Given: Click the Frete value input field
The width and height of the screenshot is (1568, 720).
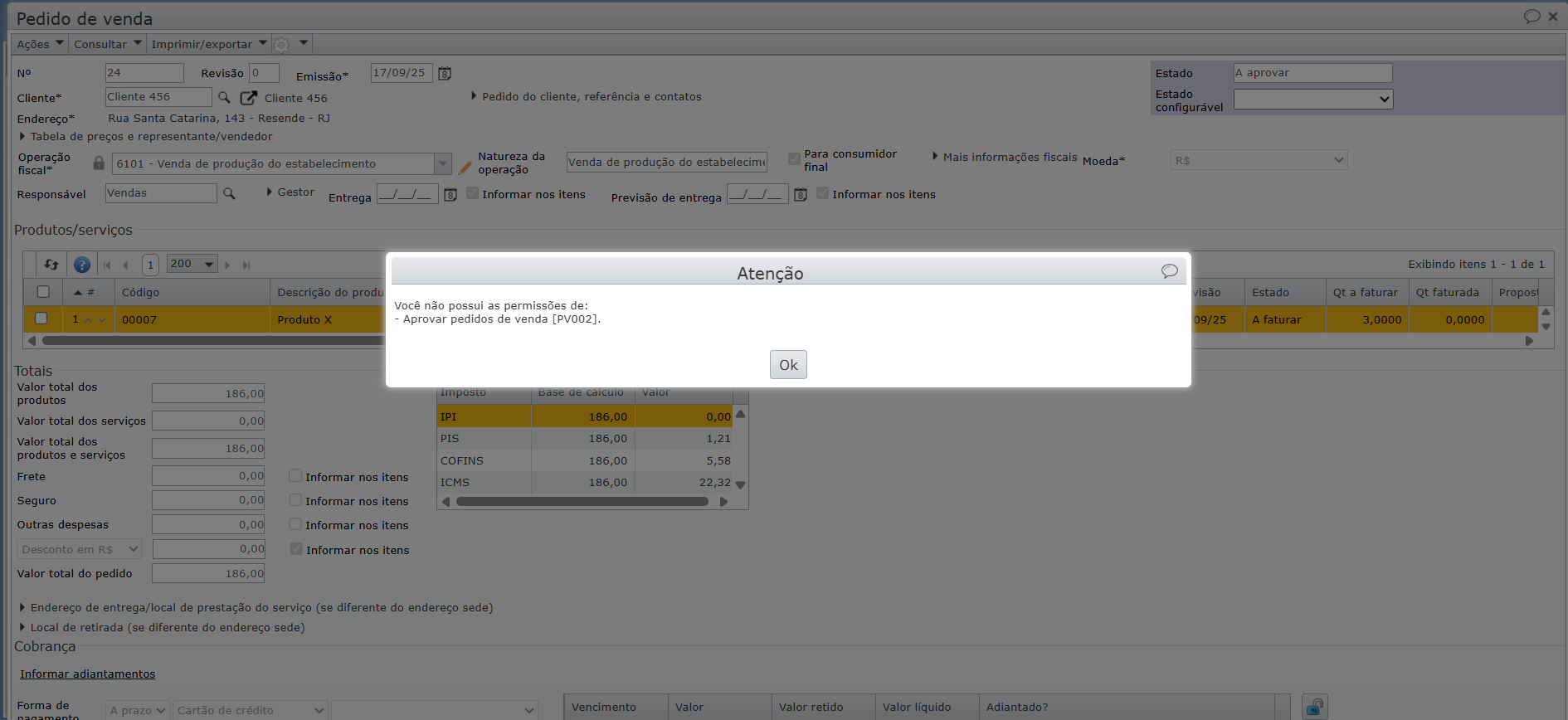Looking at the screenshot, I should click(x=208, y=476).
